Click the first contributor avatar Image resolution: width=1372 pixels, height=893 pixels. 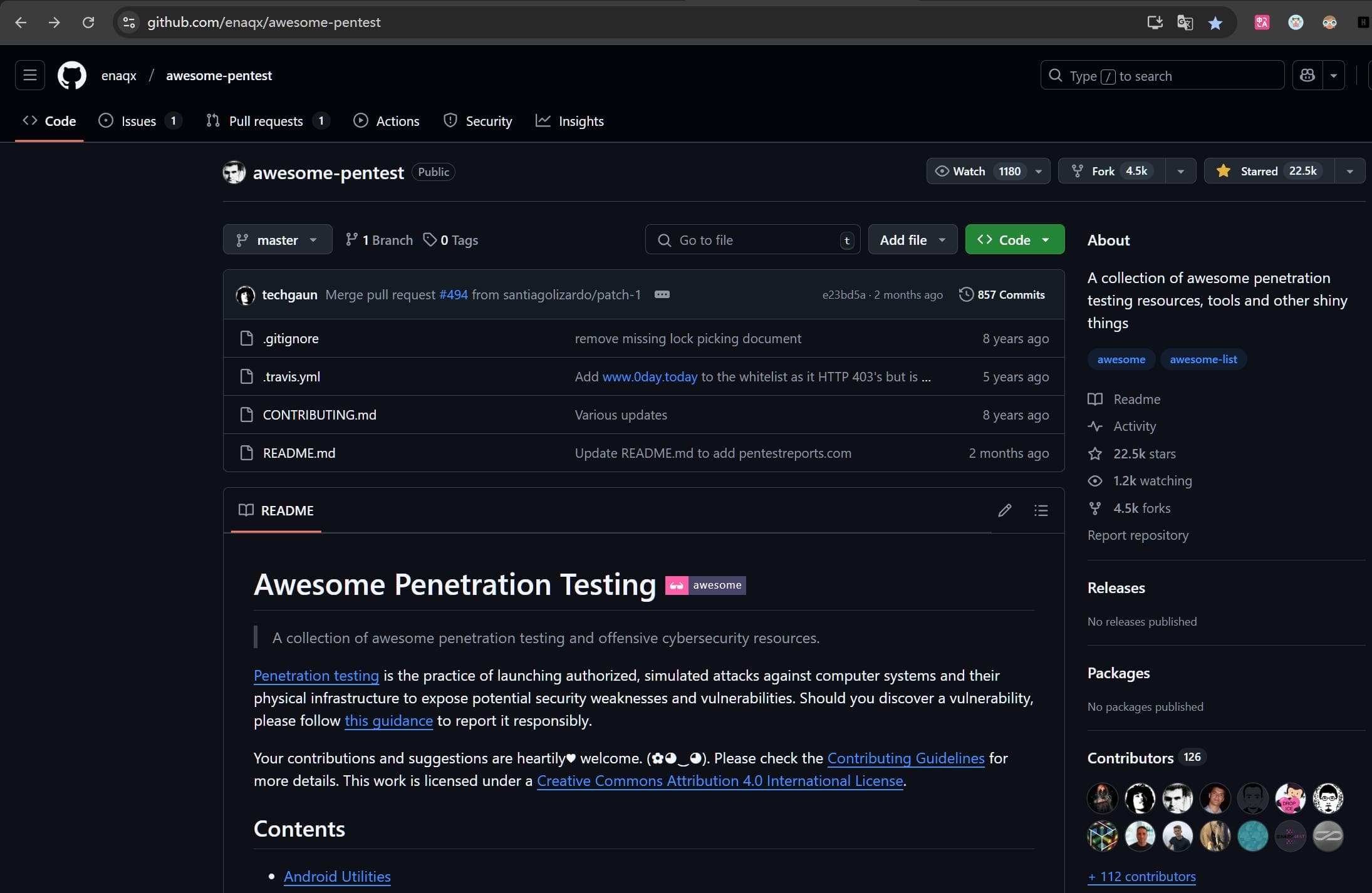coord(1103,798)
